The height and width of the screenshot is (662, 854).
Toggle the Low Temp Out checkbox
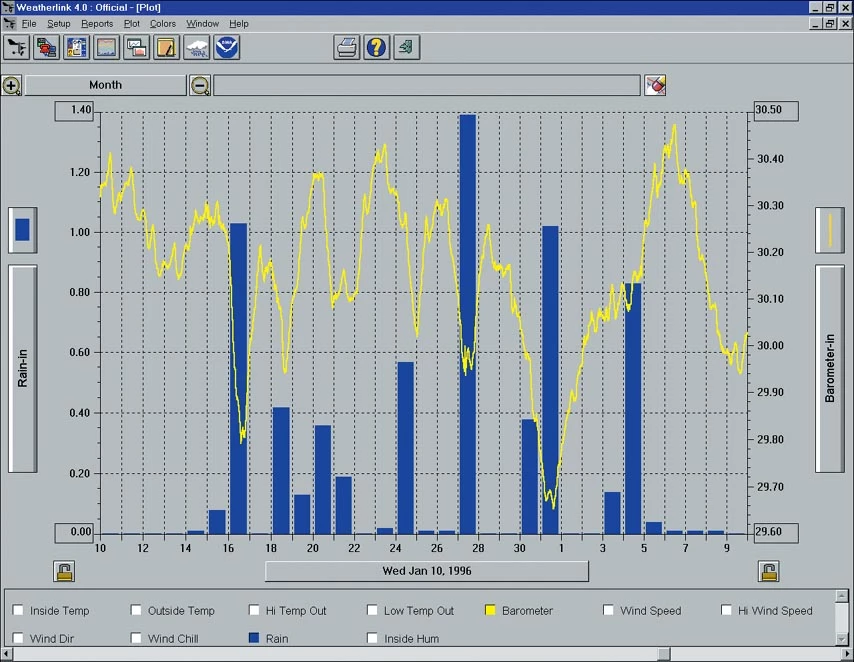click(x=372, y=610)
